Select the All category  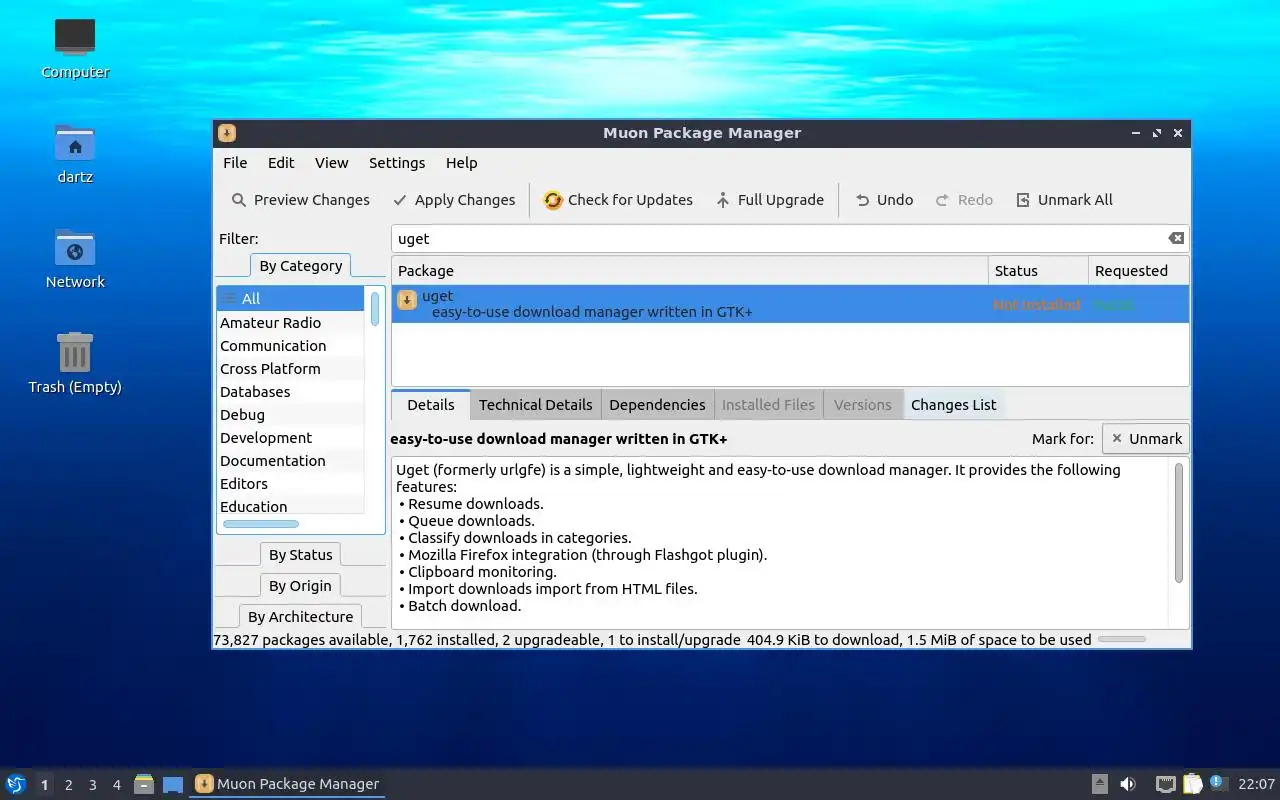[x=290, y=299]
